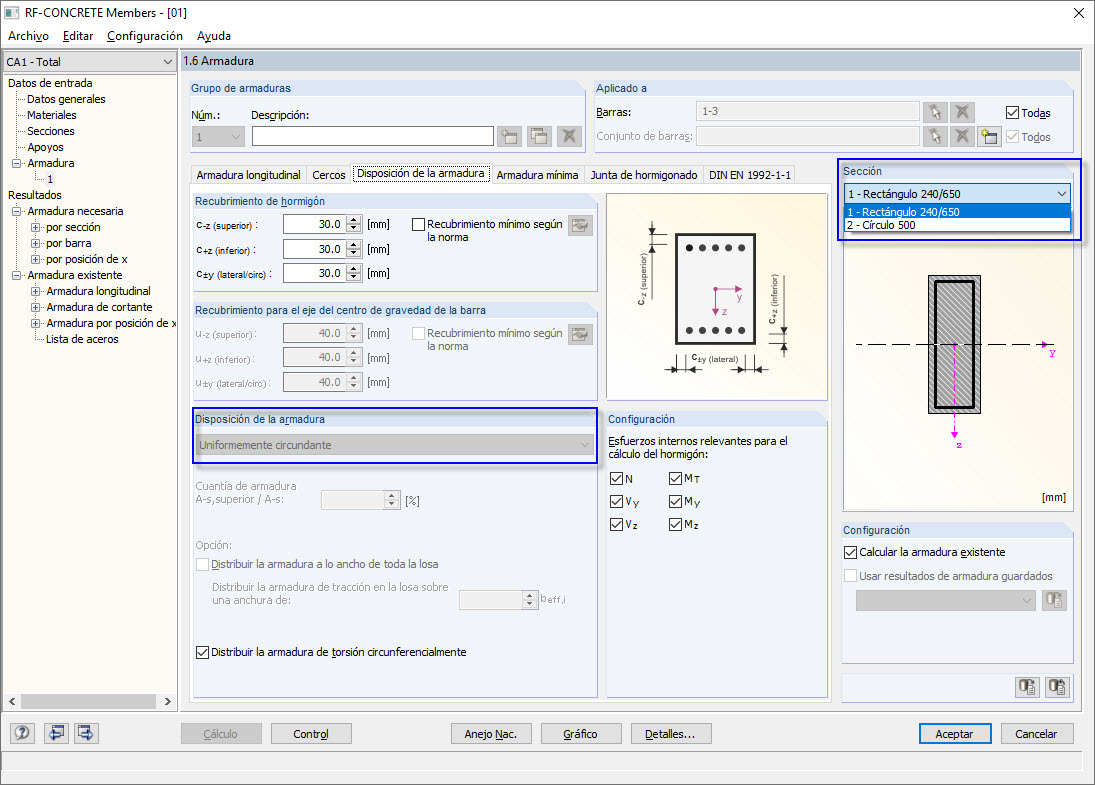This screenshot has width=1095, height=785.
Task: Open Anejo Nac. settings
Action: tap(491, 734)
